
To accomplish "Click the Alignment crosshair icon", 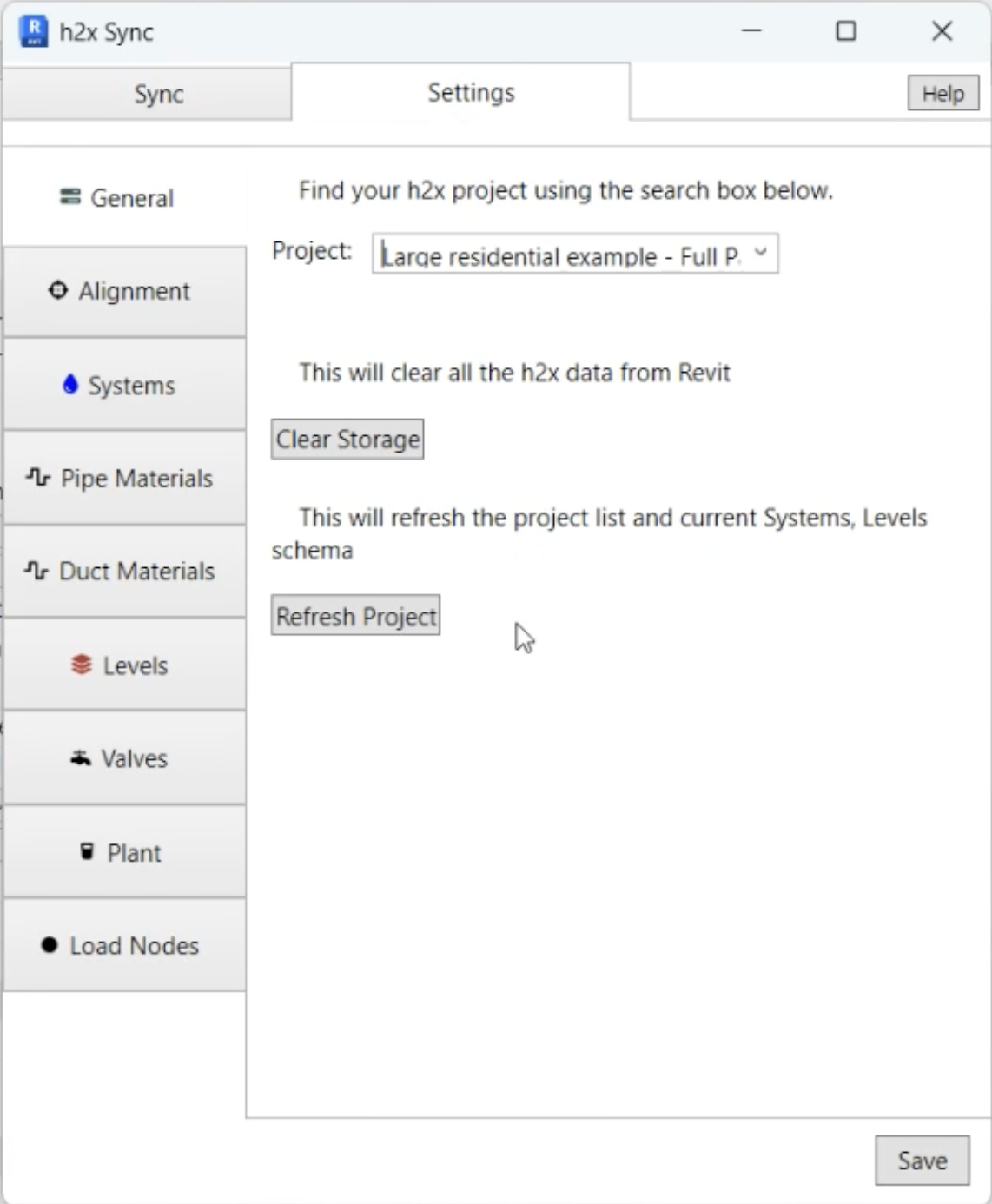I will coord(58,290).
